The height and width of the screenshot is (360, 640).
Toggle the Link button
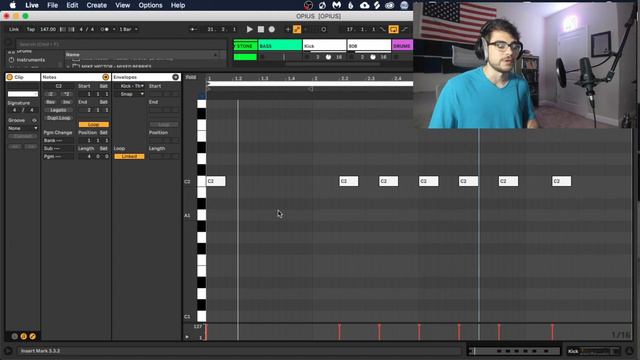[14, 29]
